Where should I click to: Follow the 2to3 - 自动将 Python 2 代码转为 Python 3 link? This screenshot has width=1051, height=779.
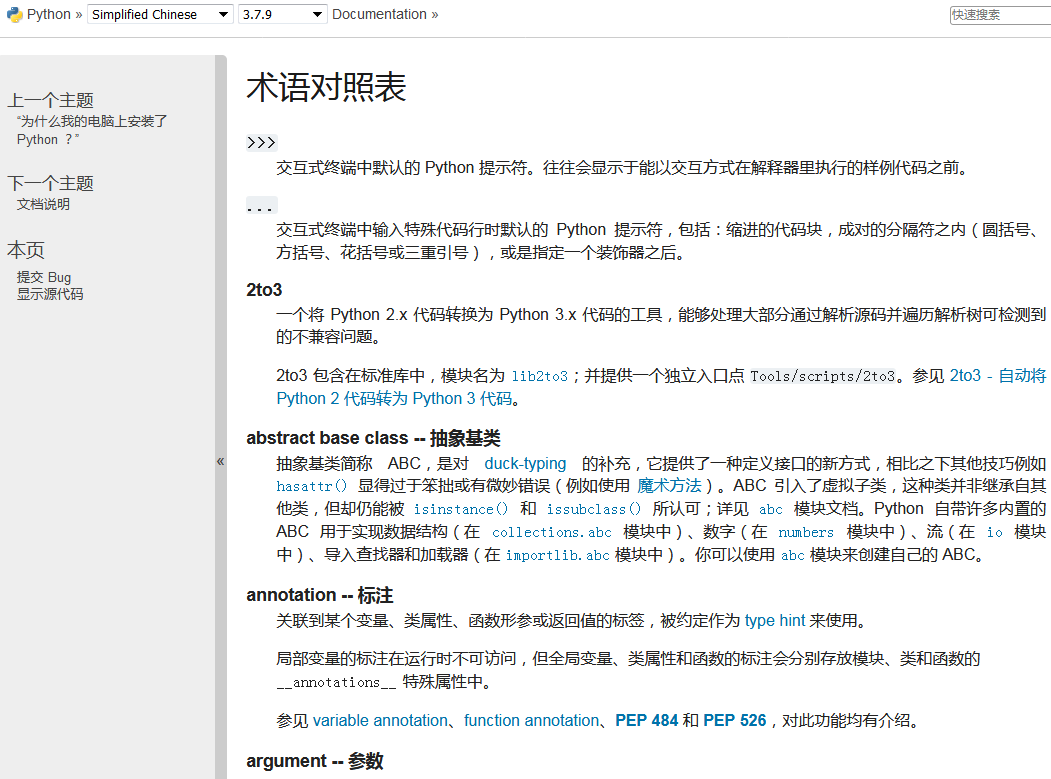661,387
